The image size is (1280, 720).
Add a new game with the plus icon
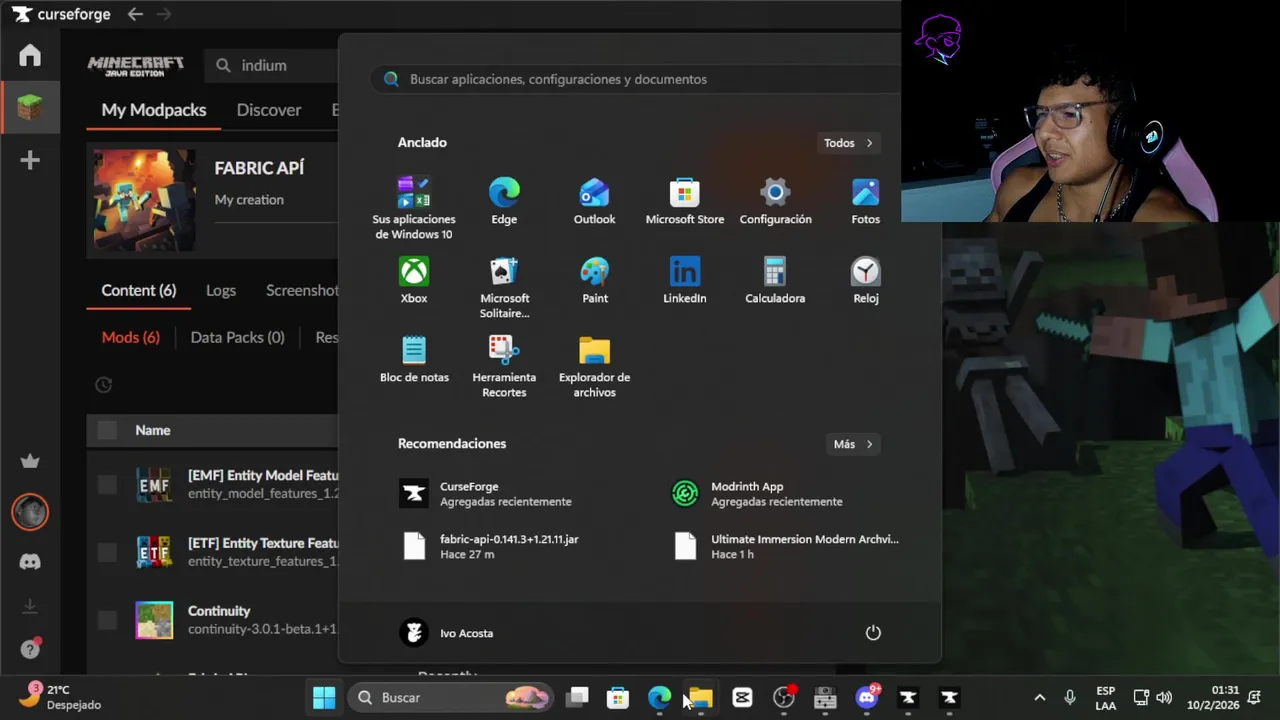pos(30,160)
